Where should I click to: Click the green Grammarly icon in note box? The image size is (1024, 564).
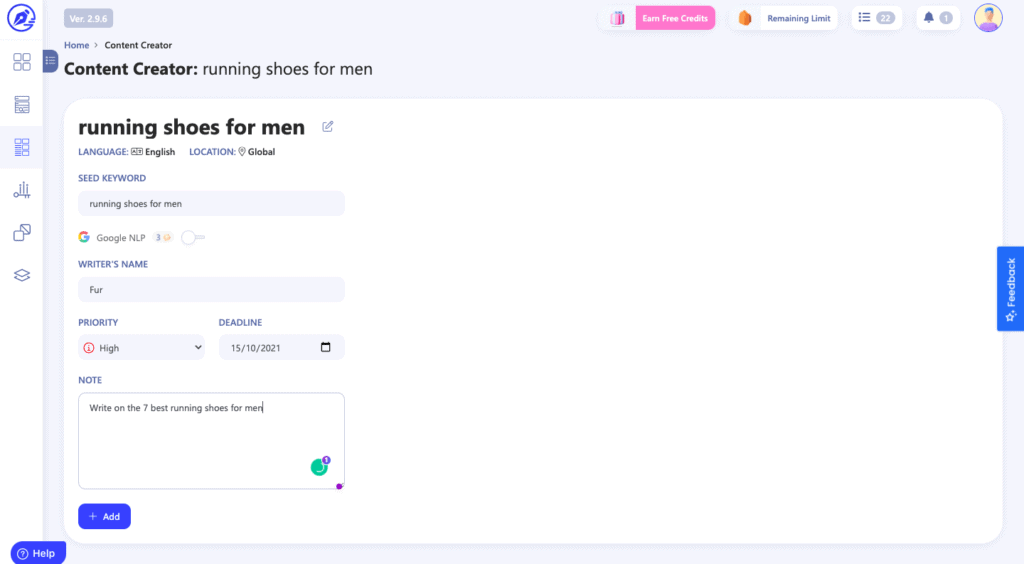click(x=319, y=467)
